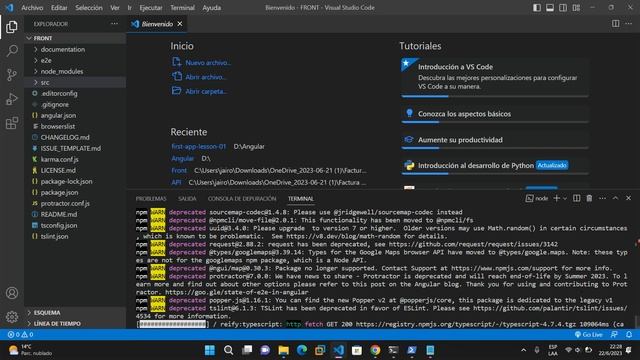
Task: Switch to SALIDA panel tab
Action: point(187,198)
